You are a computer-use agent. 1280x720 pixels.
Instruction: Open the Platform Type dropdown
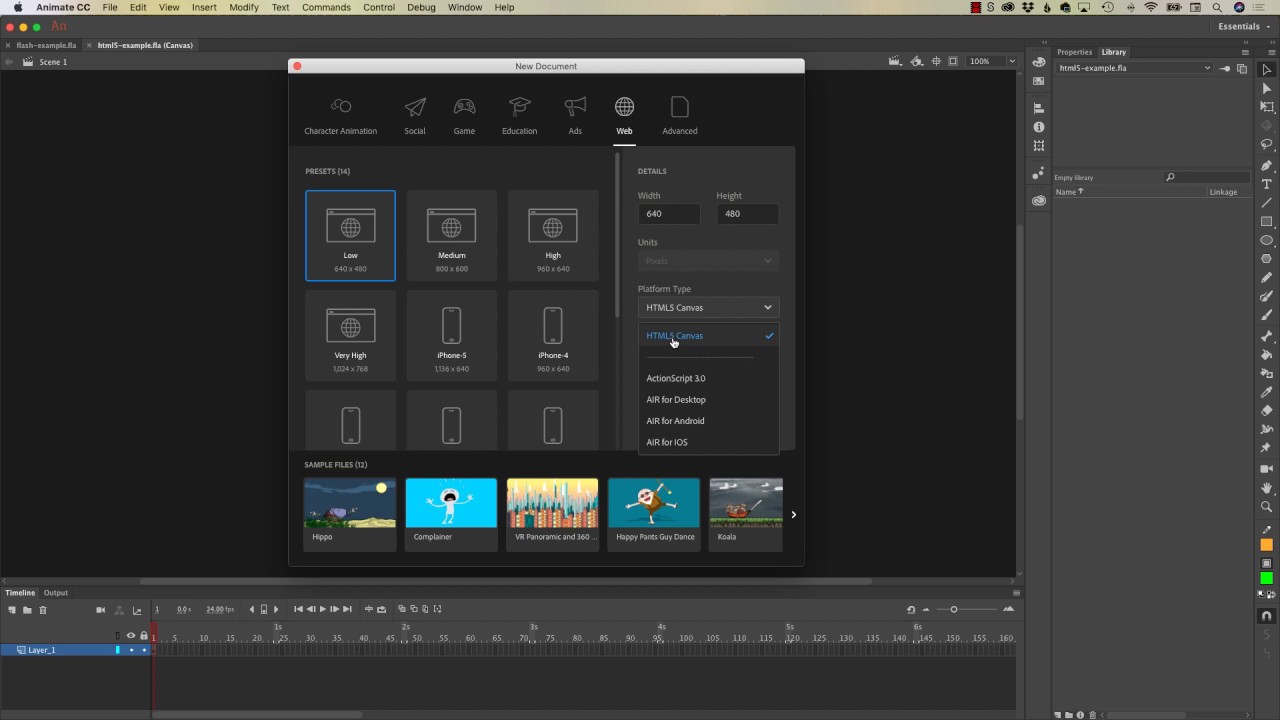click(708, 308)
